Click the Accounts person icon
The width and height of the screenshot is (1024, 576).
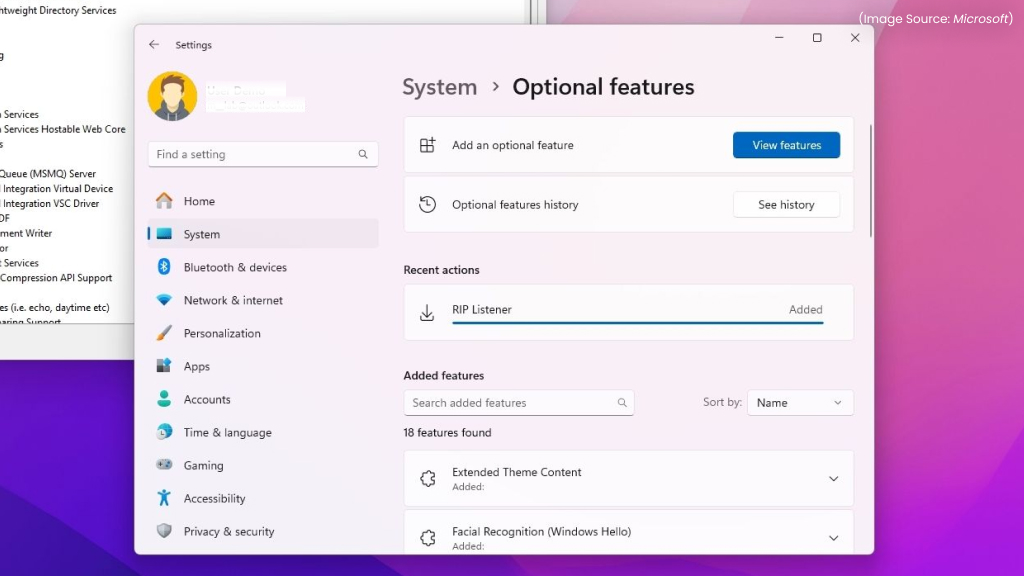[x=164, y=399]
